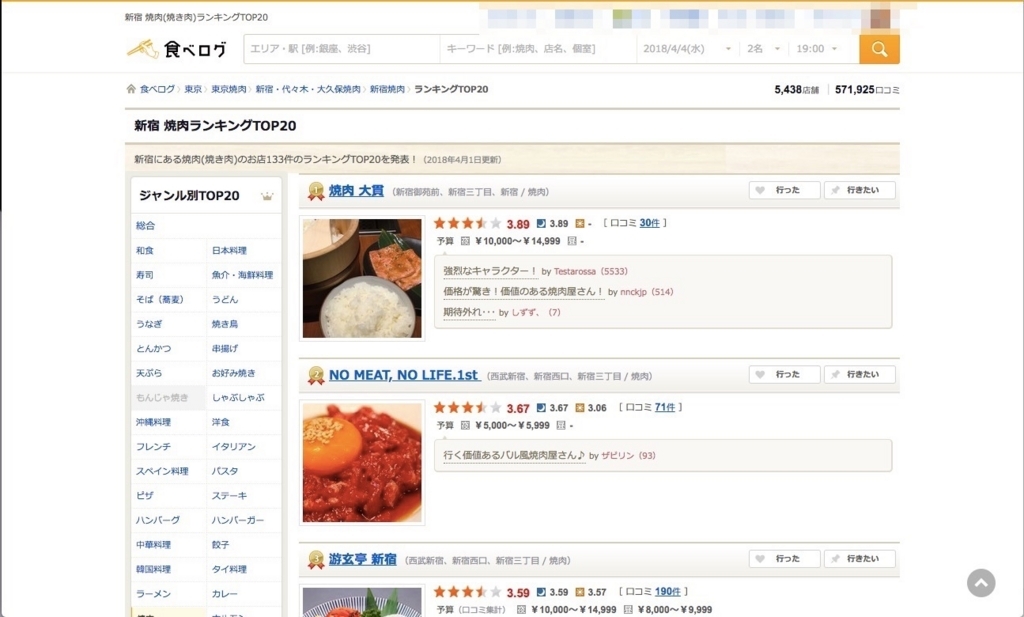Open the Tabelog logo homepage
Viewport: 1024px width, 617px height.
(177, 49)
